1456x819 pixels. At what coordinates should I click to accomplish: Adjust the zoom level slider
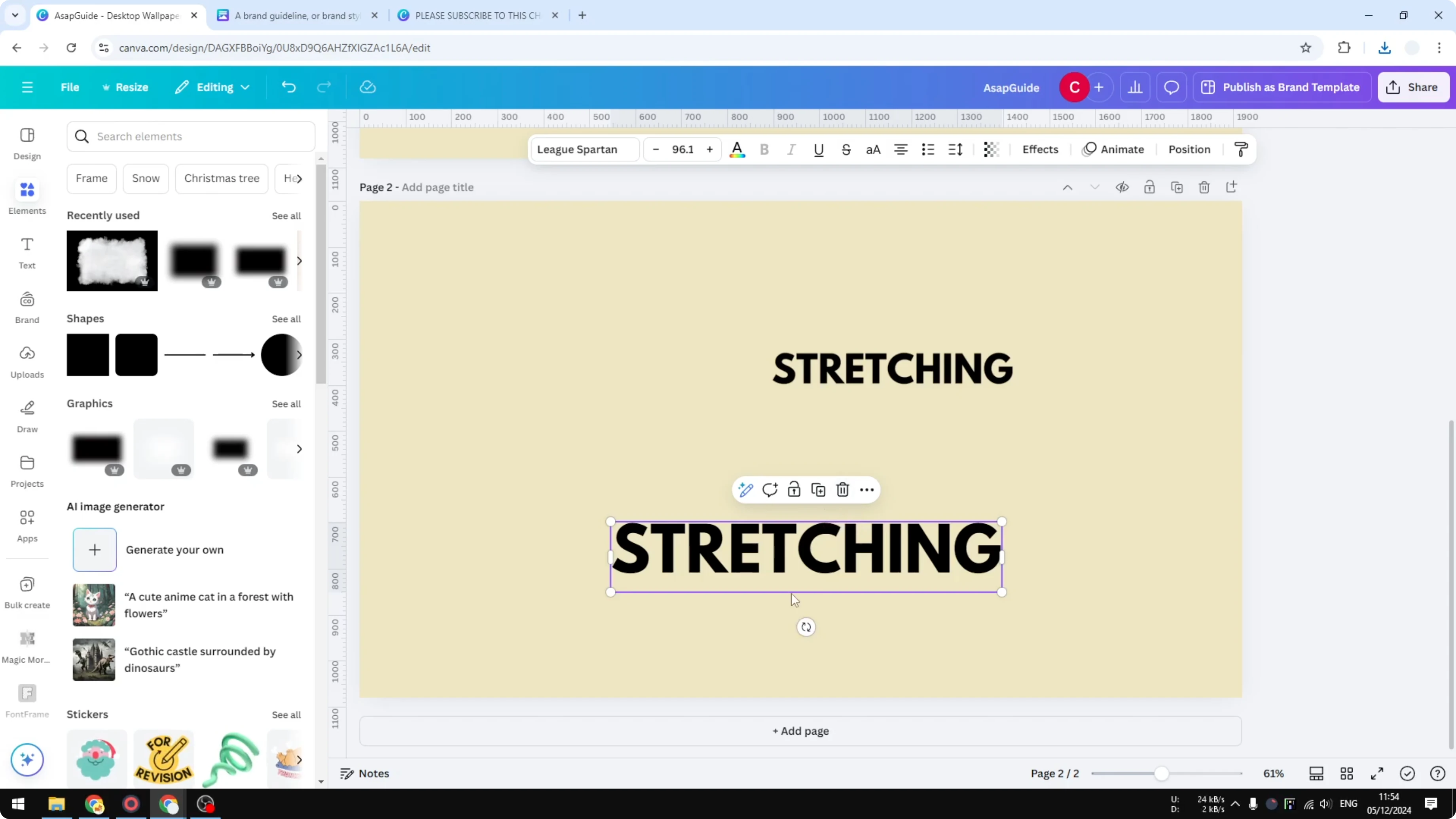[1161, 773]
